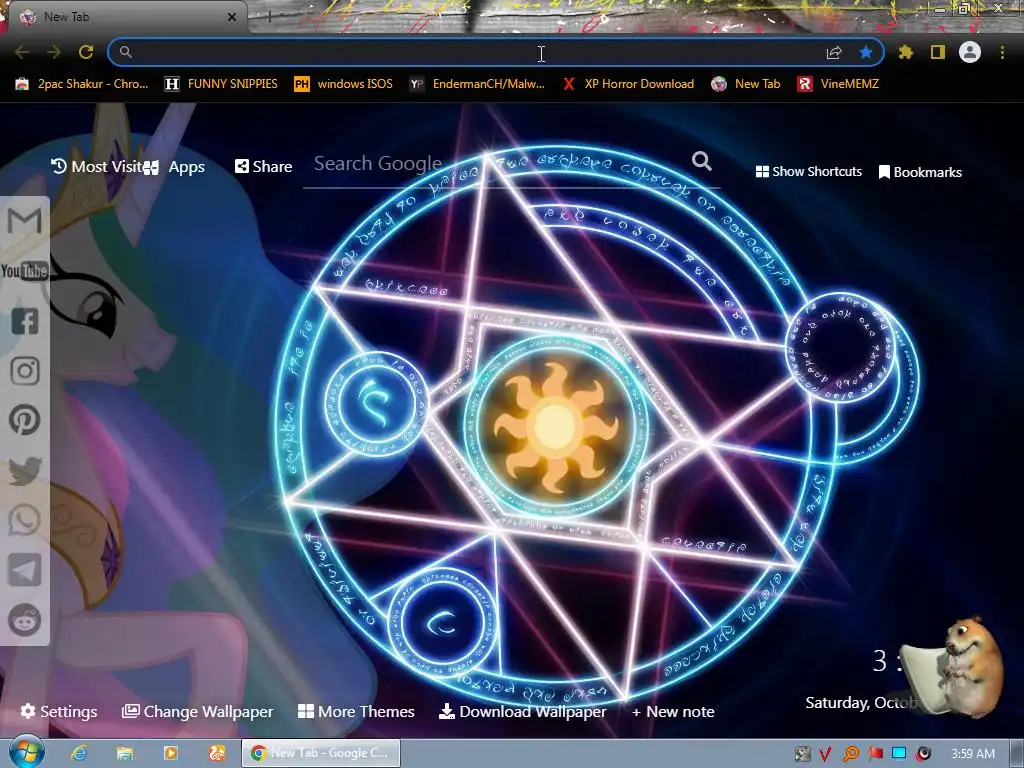Click the bookmark star icon
The height and width of the screenshot is (768, 1024).
click(x=866, y=52)
